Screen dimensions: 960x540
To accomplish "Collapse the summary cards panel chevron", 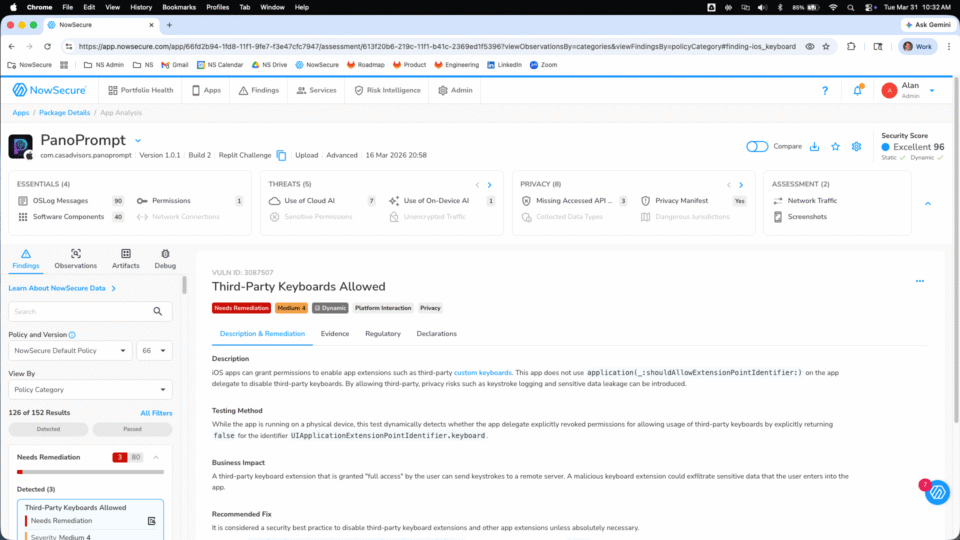I will point(928,203).
